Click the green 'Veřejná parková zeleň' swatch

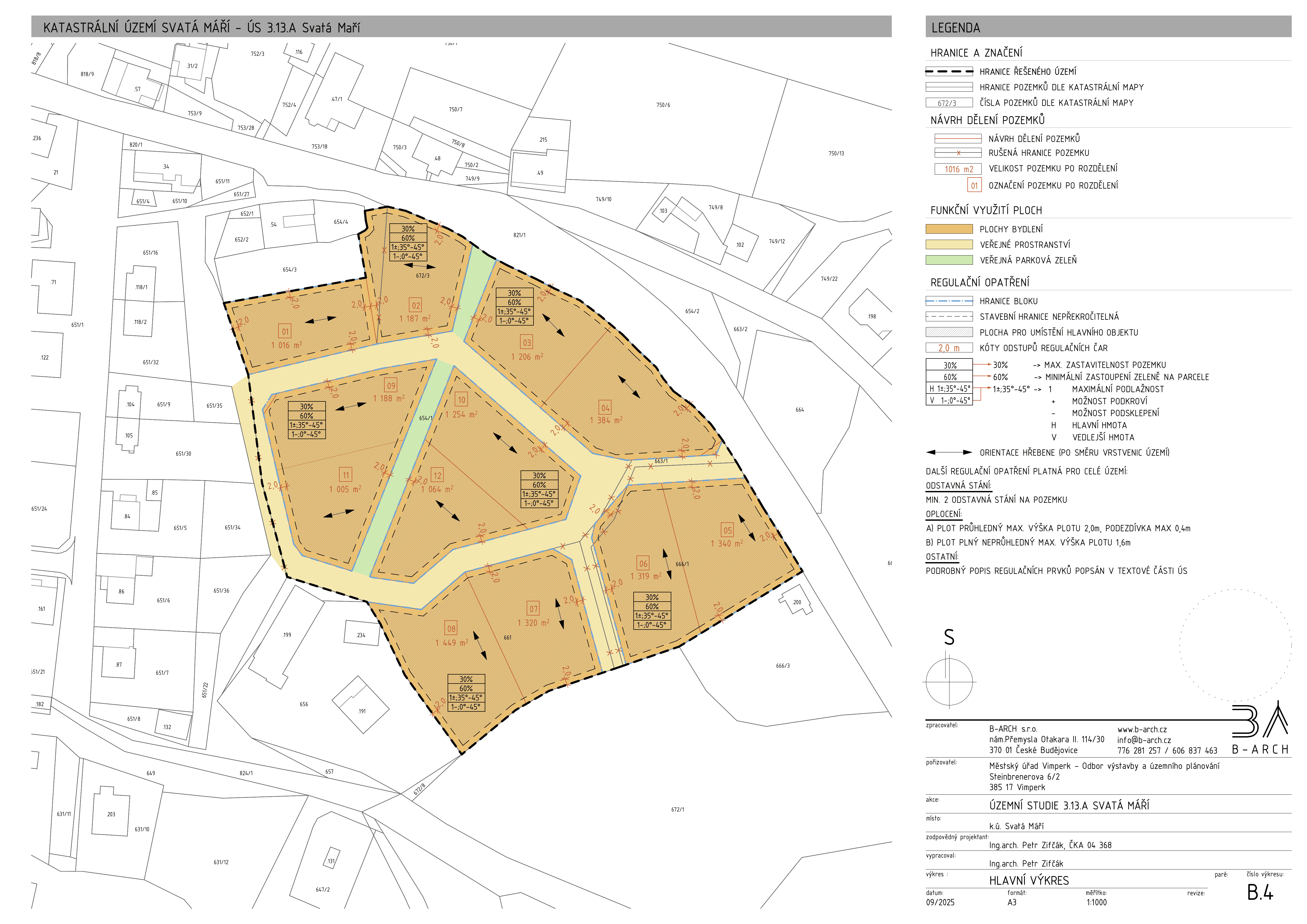[x=949, y=260]
